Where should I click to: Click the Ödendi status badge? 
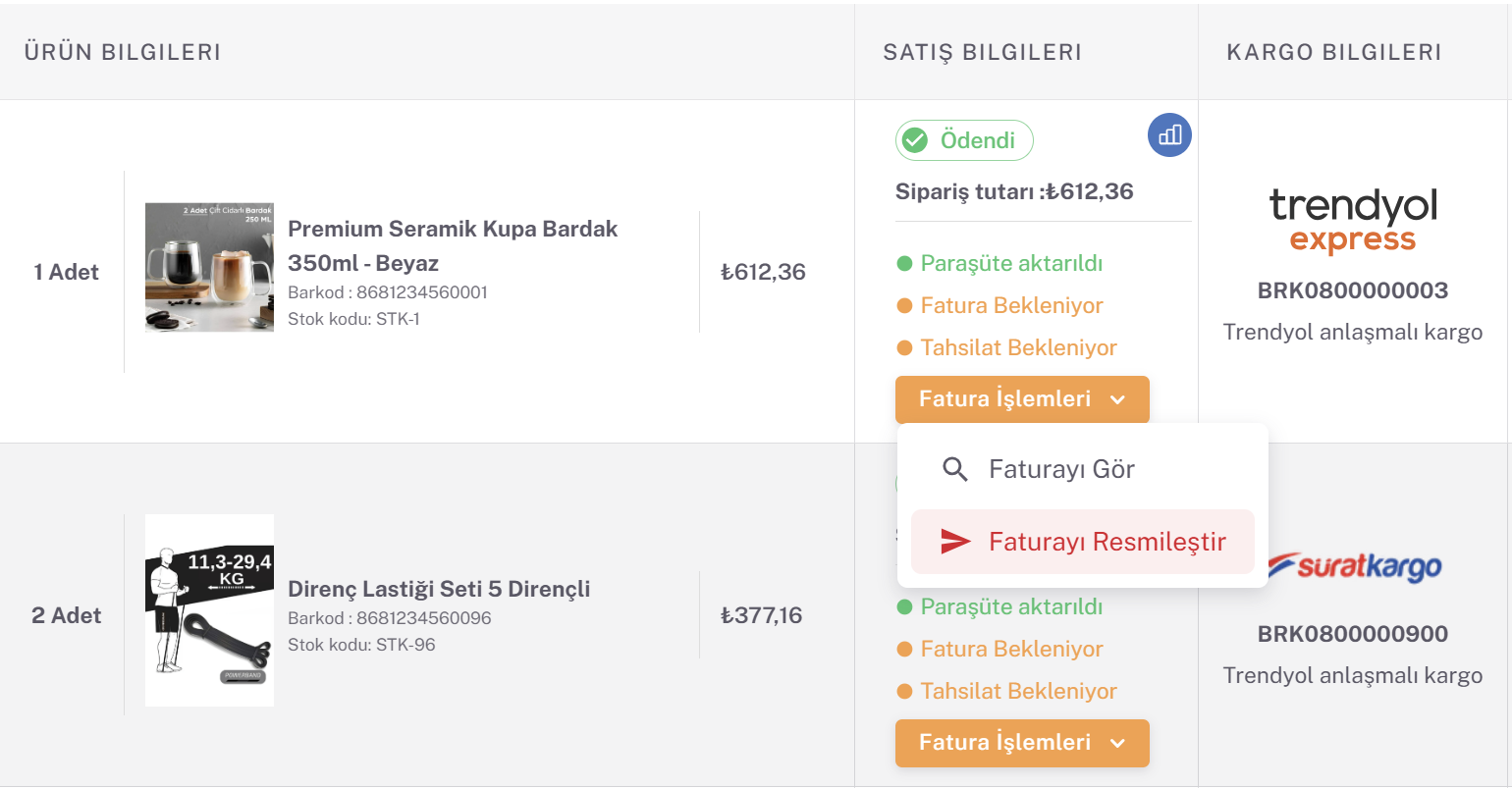coord(964,139)
